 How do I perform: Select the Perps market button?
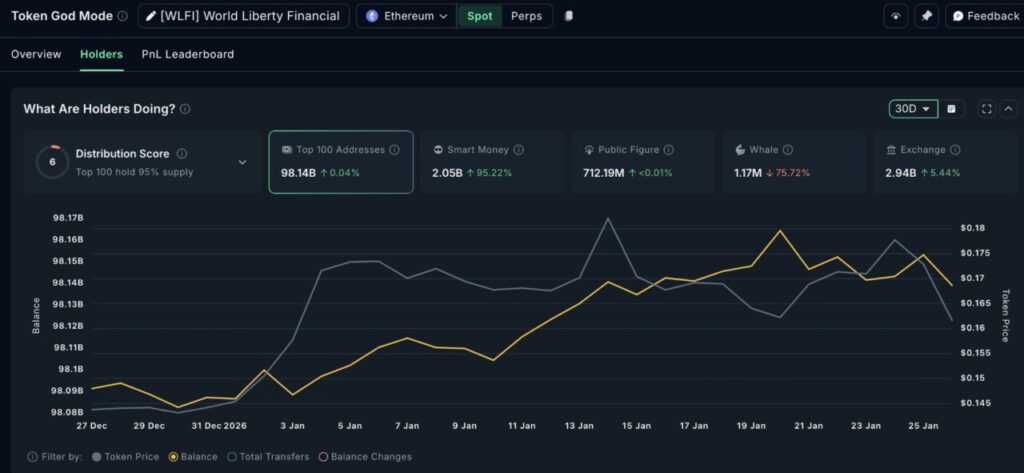(526, 16)
